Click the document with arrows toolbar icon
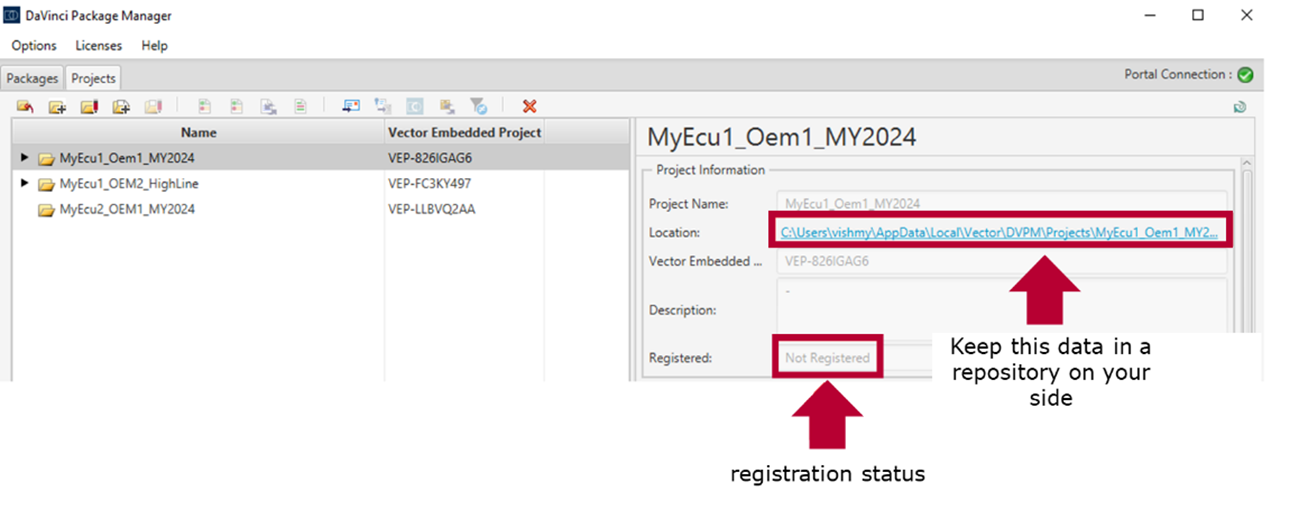The width and height of the screenshot is (1299, 510). click(269, 106)
